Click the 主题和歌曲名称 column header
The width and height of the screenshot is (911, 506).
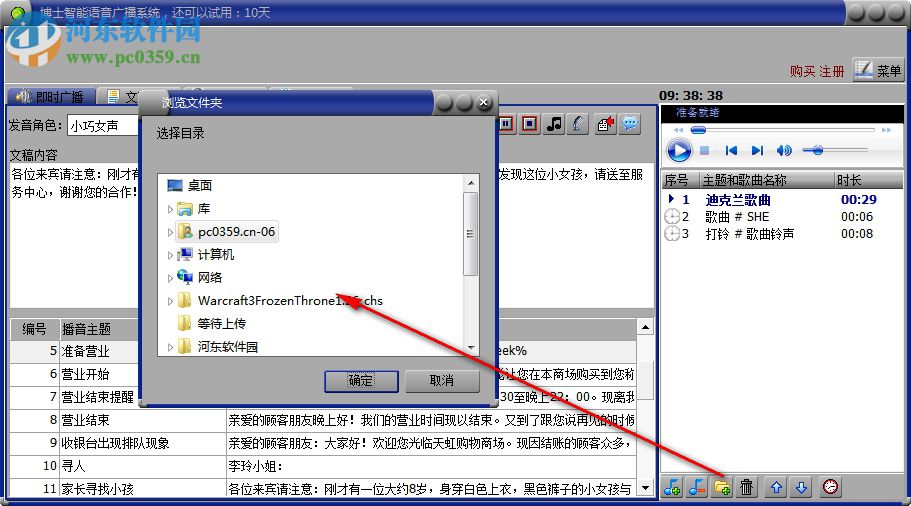tap(766, 180)
